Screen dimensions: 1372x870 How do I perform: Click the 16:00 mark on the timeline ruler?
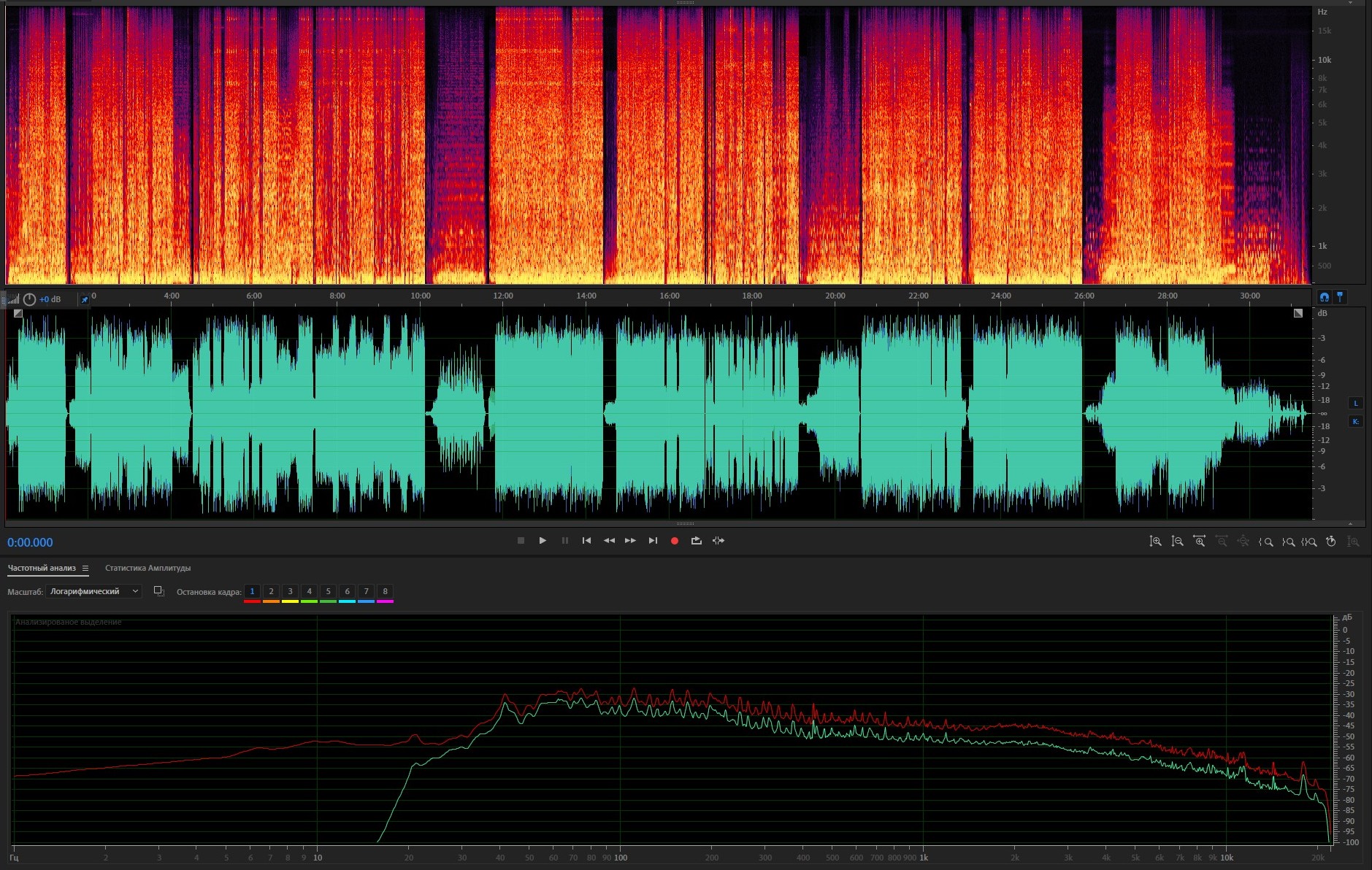pos(669,296)
